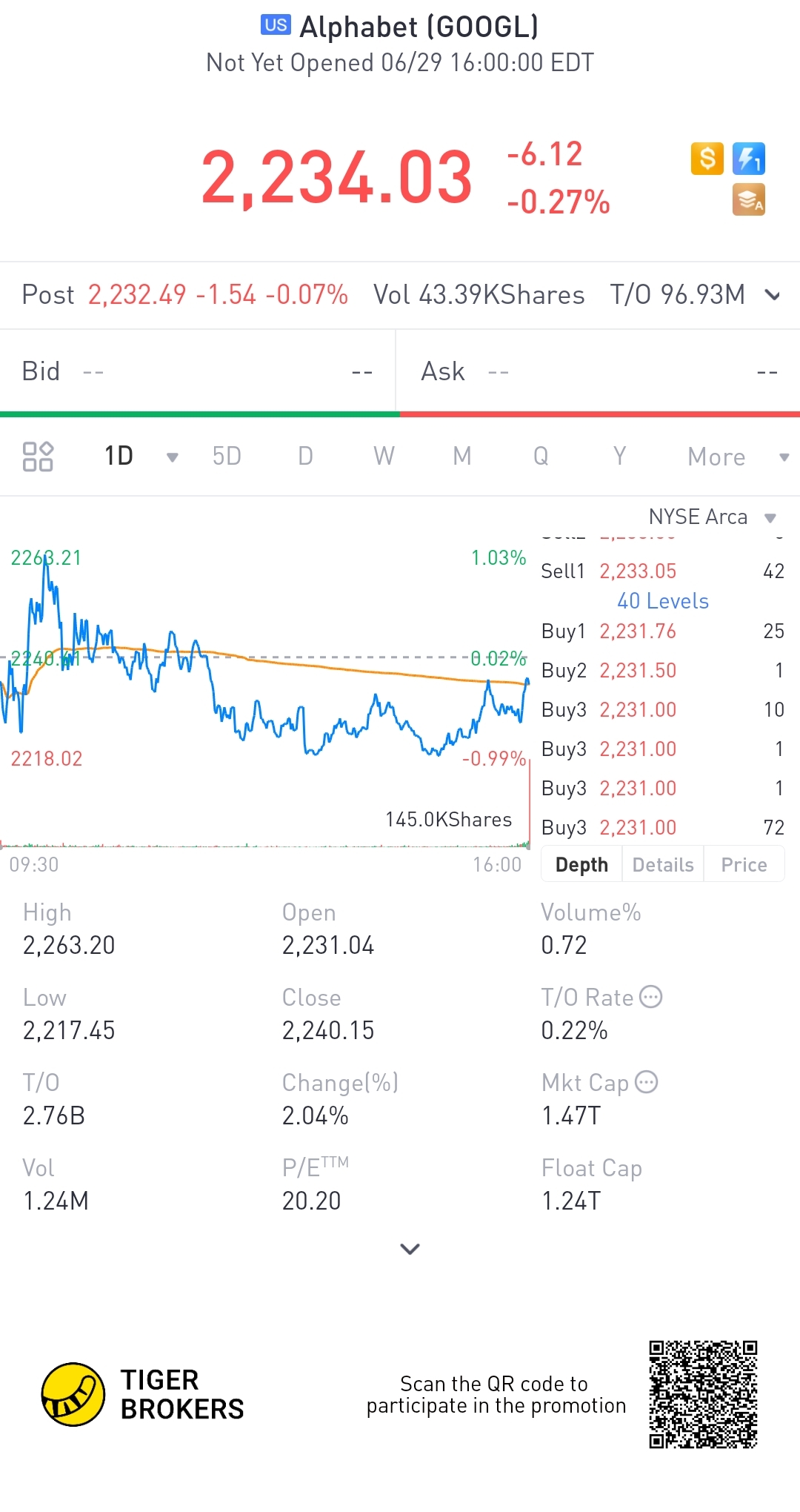Tap the blue US market badge
The width and height of the screenshot is (800, 1512).
point(276,25)
